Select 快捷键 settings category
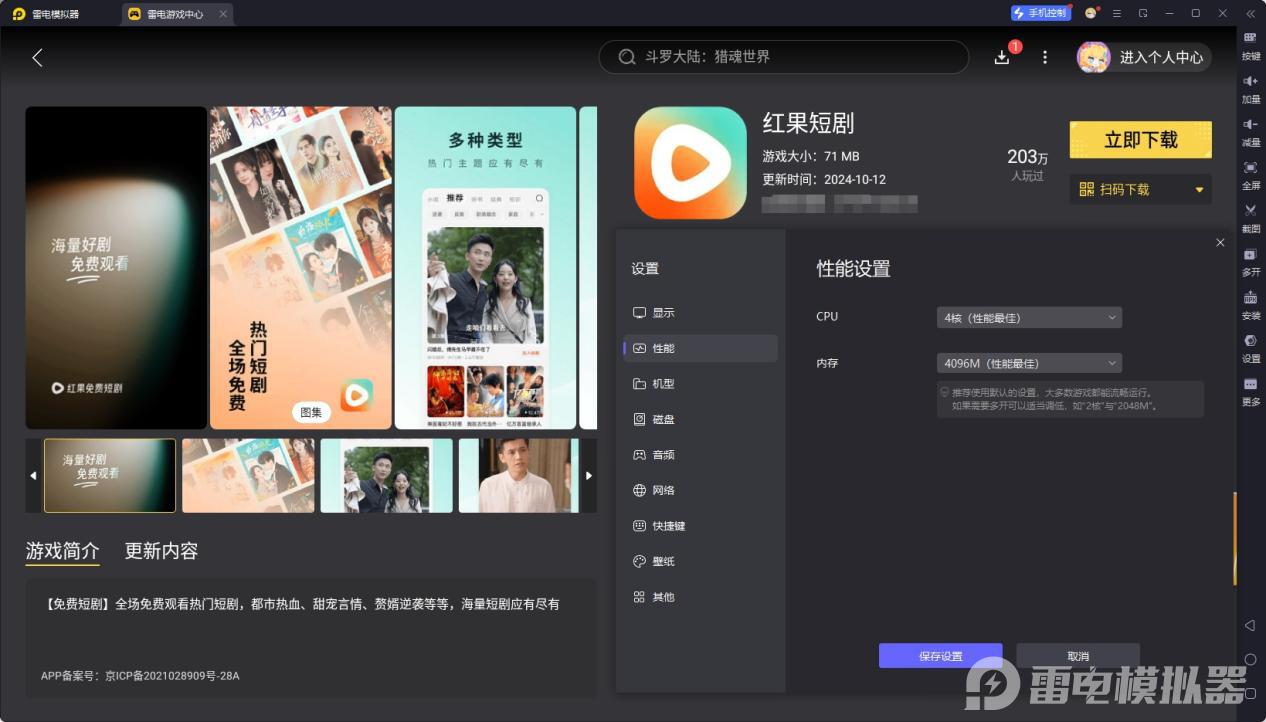This screenshot has height=722, width=1266. (x=700, y=526)
